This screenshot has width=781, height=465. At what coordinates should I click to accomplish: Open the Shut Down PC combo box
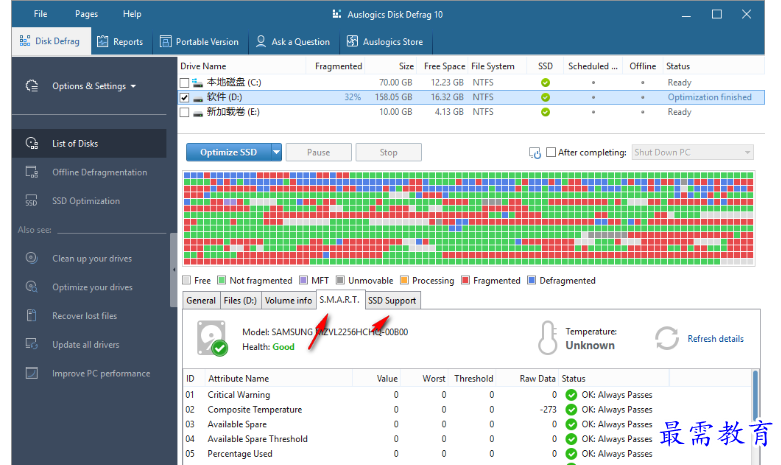(x=692, y=152)
